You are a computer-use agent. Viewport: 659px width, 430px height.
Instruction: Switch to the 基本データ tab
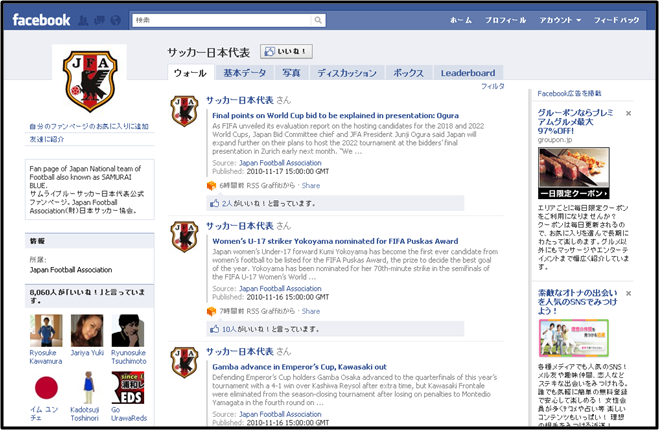(x=245, y=73)
